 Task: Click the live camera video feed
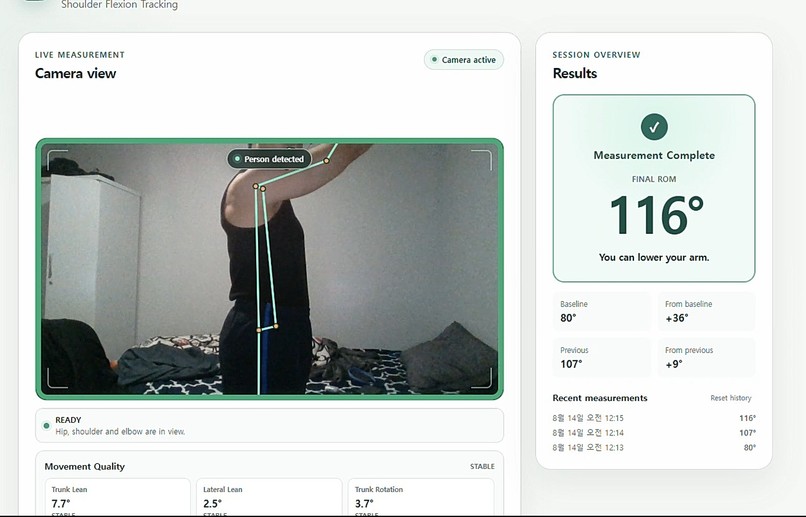pos(269,269)
